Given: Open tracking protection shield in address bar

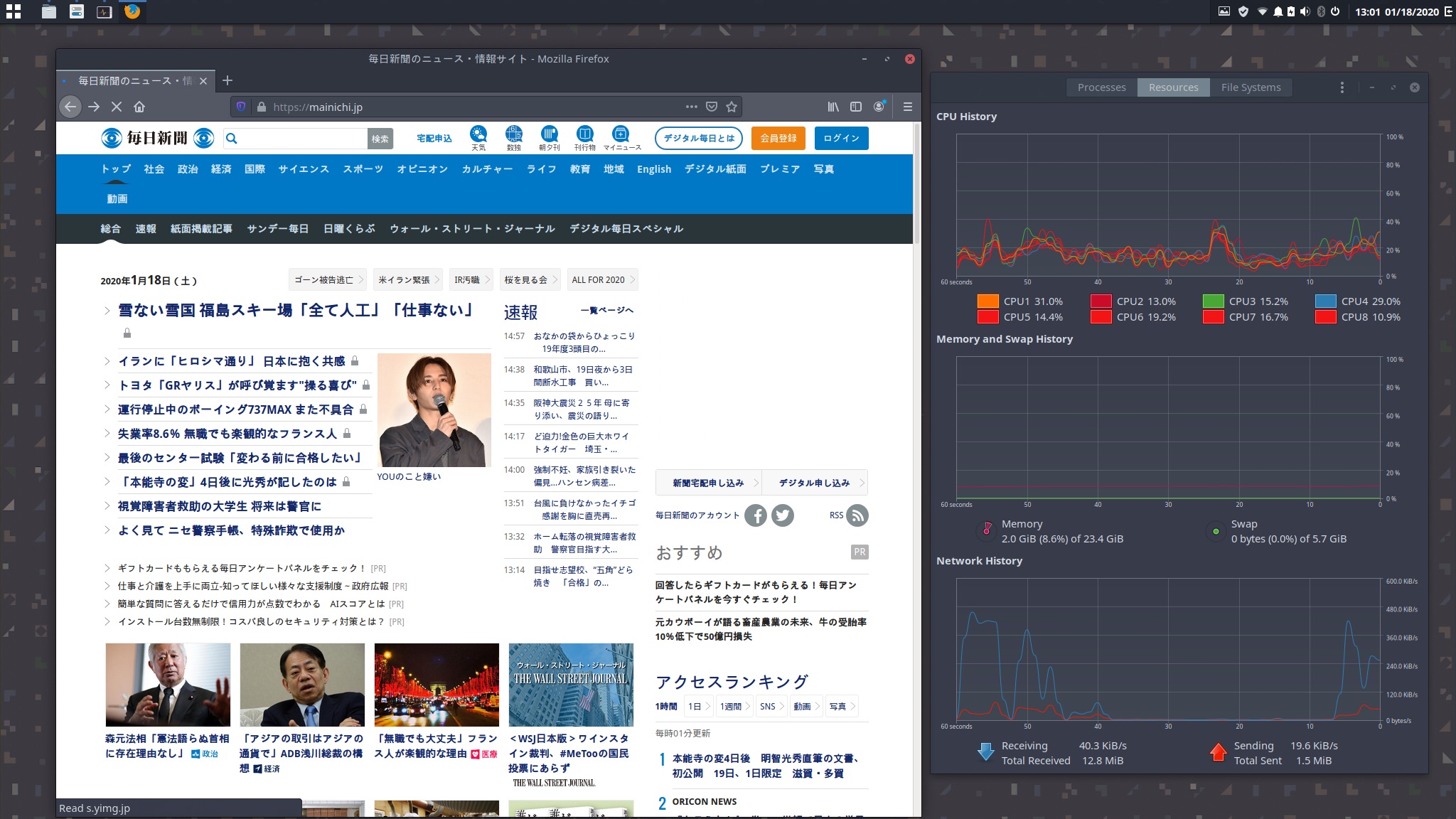Looking at the screenshot, I should click(x=241, y=107).
